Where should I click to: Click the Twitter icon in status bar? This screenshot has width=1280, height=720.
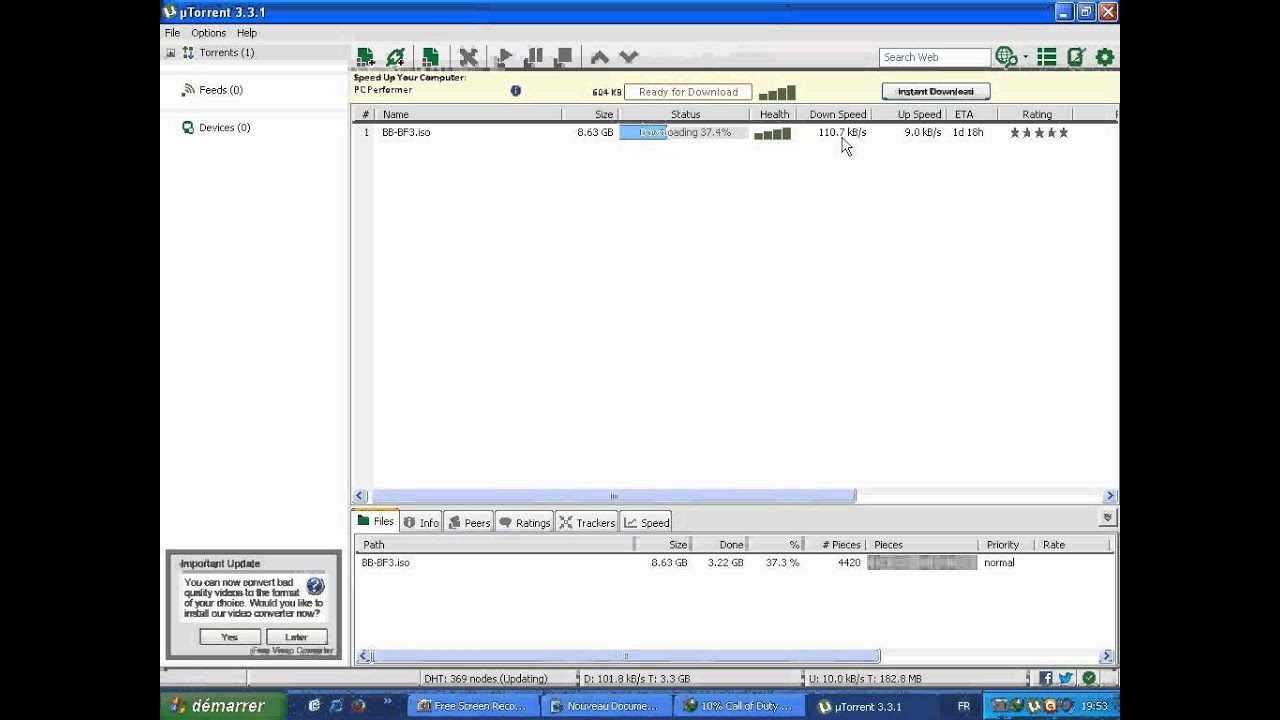point(1066,678)
